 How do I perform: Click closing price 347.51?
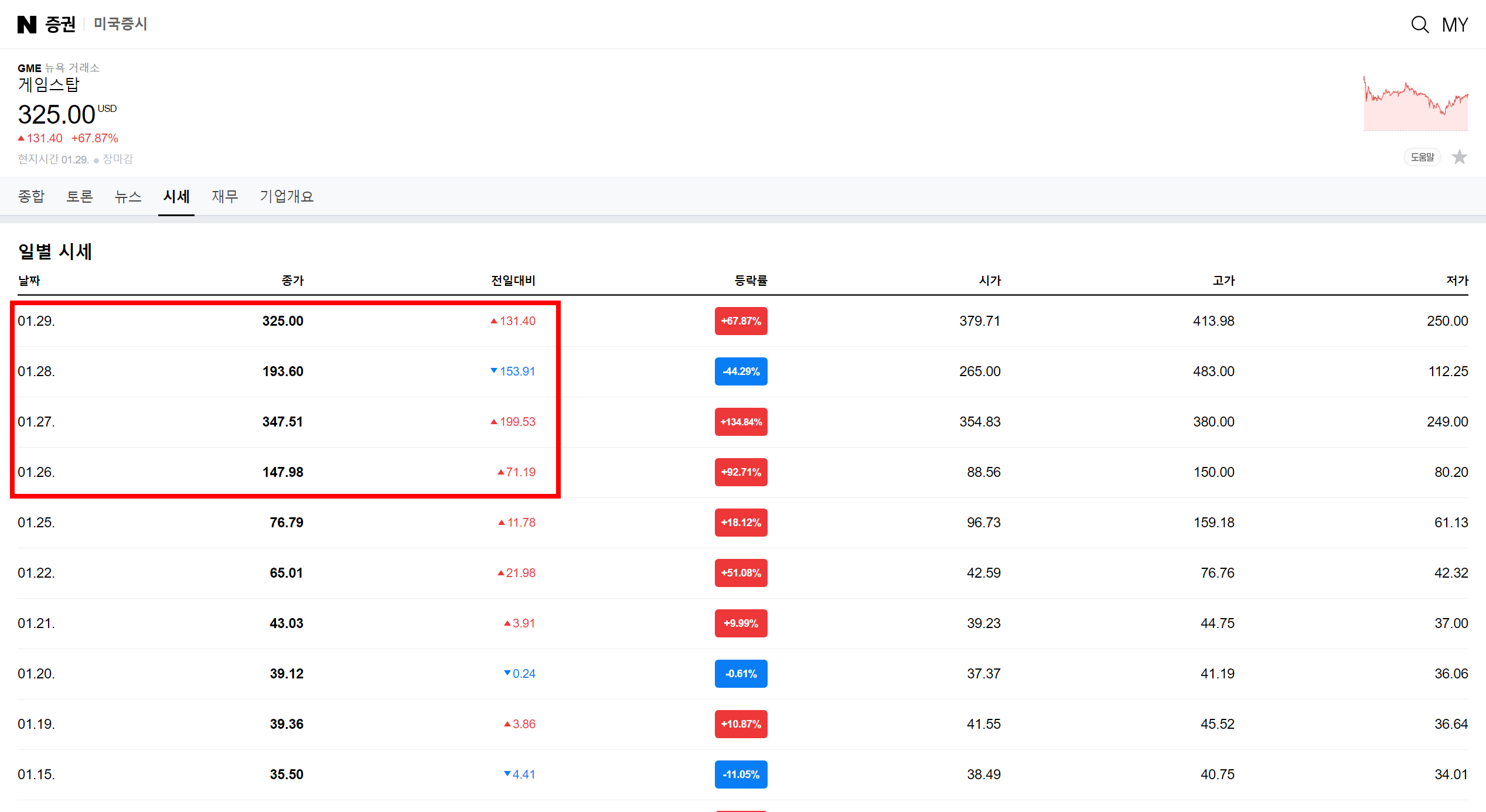pos(283,422)
